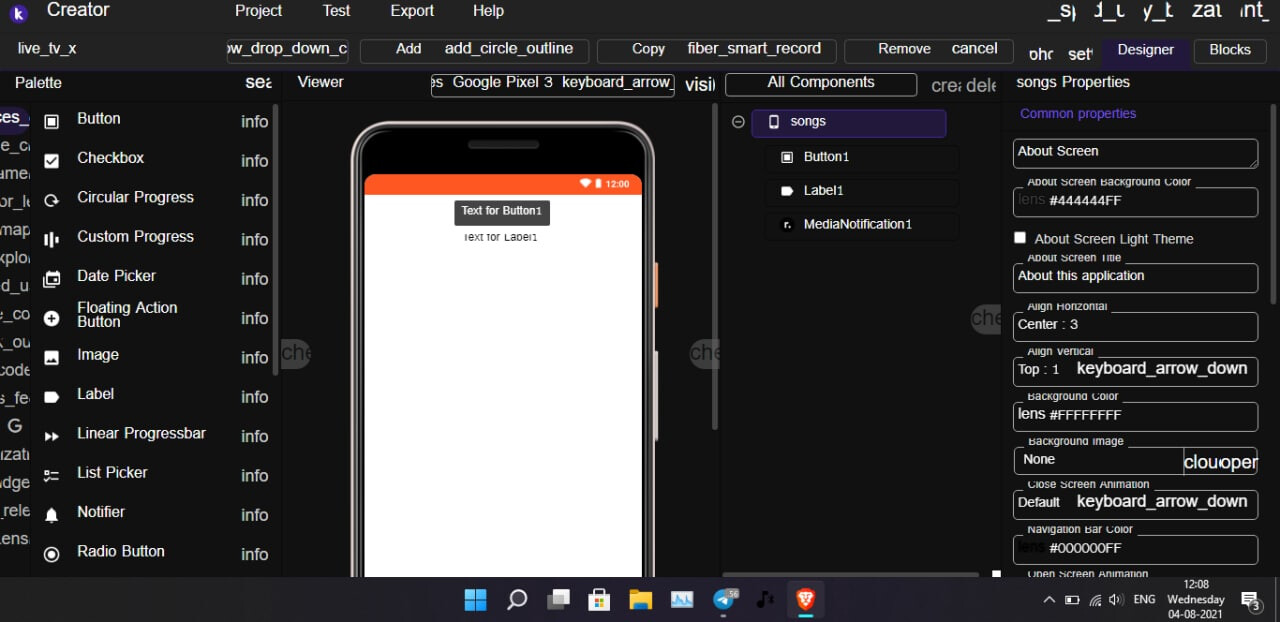Select the Circular Progress icon in palette
This screenshot has width=1280, height=622.
point(53,199)
